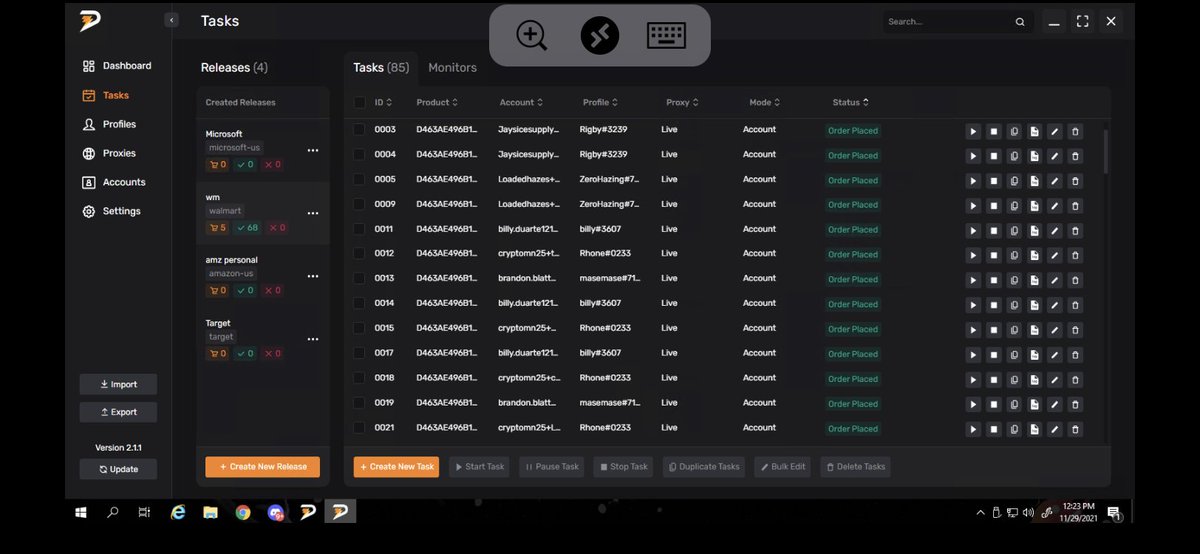Image resolution: width=1200 pixels, height=554 pixels.
Task: Select the checkbox for task 0014
Action: 360,303
